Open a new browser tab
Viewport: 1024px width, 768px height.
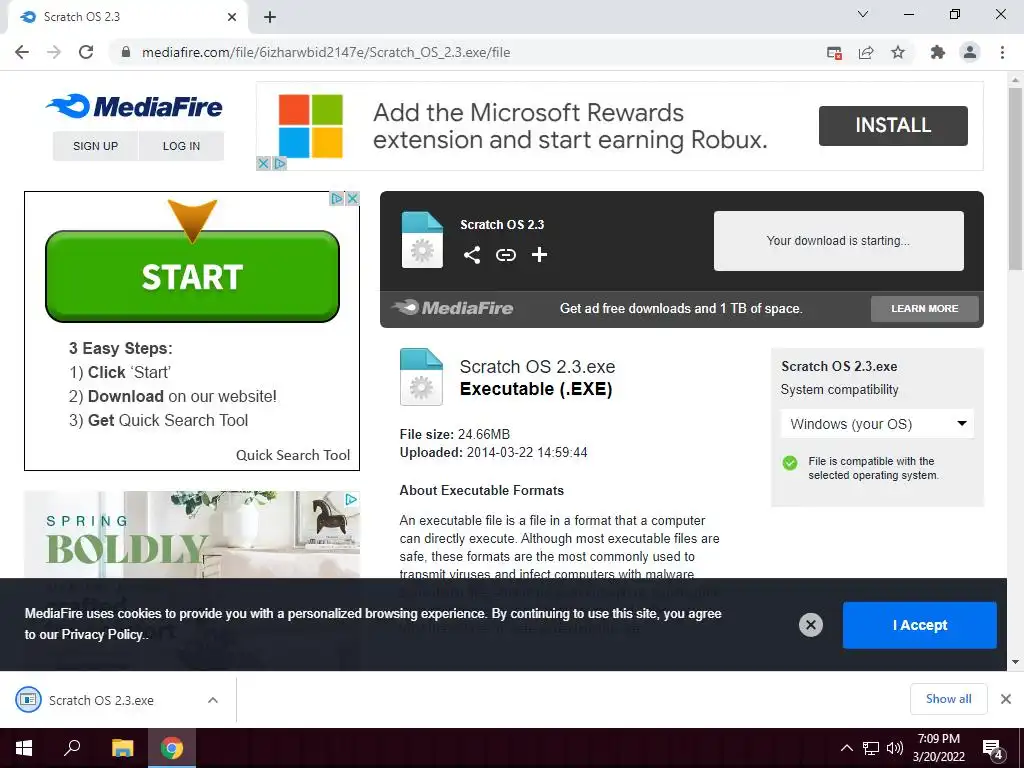click(x=270, y=17)
